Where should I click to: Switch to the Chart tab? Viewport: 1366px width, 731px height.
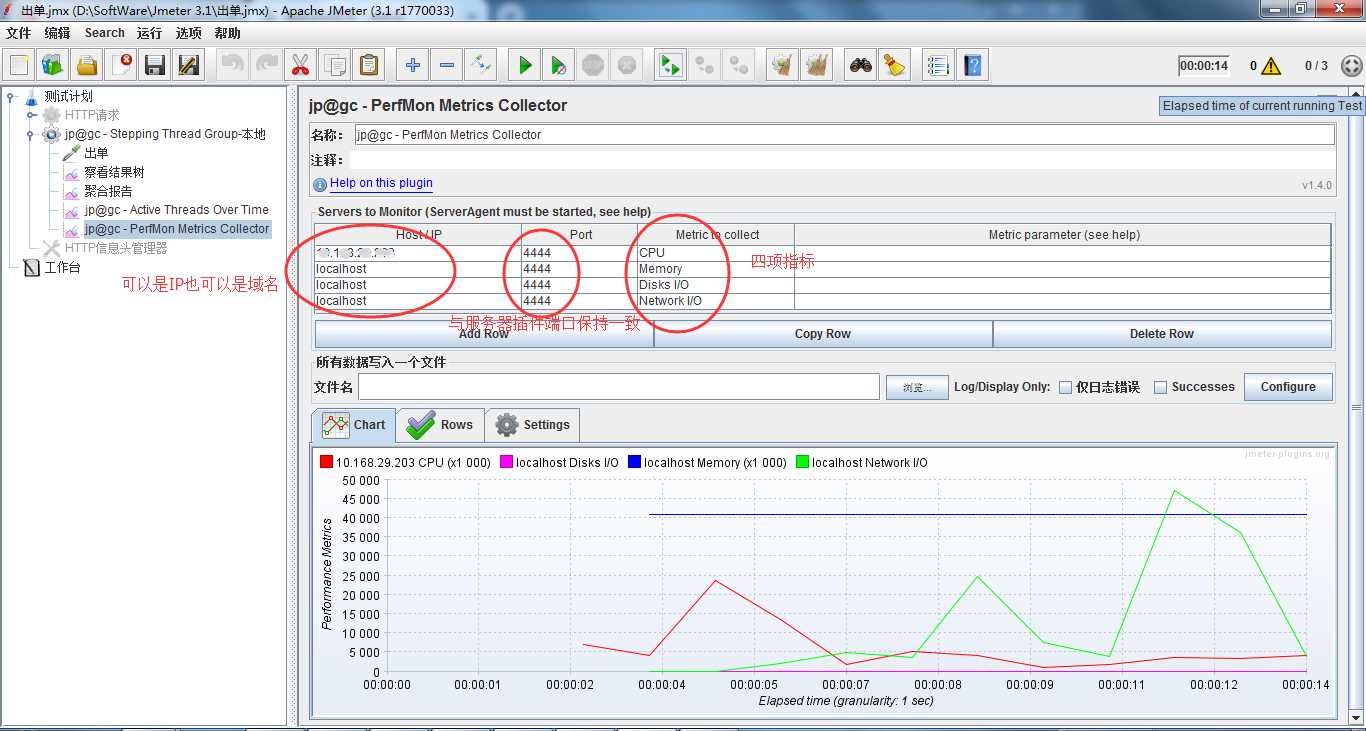tap(354, 425)
